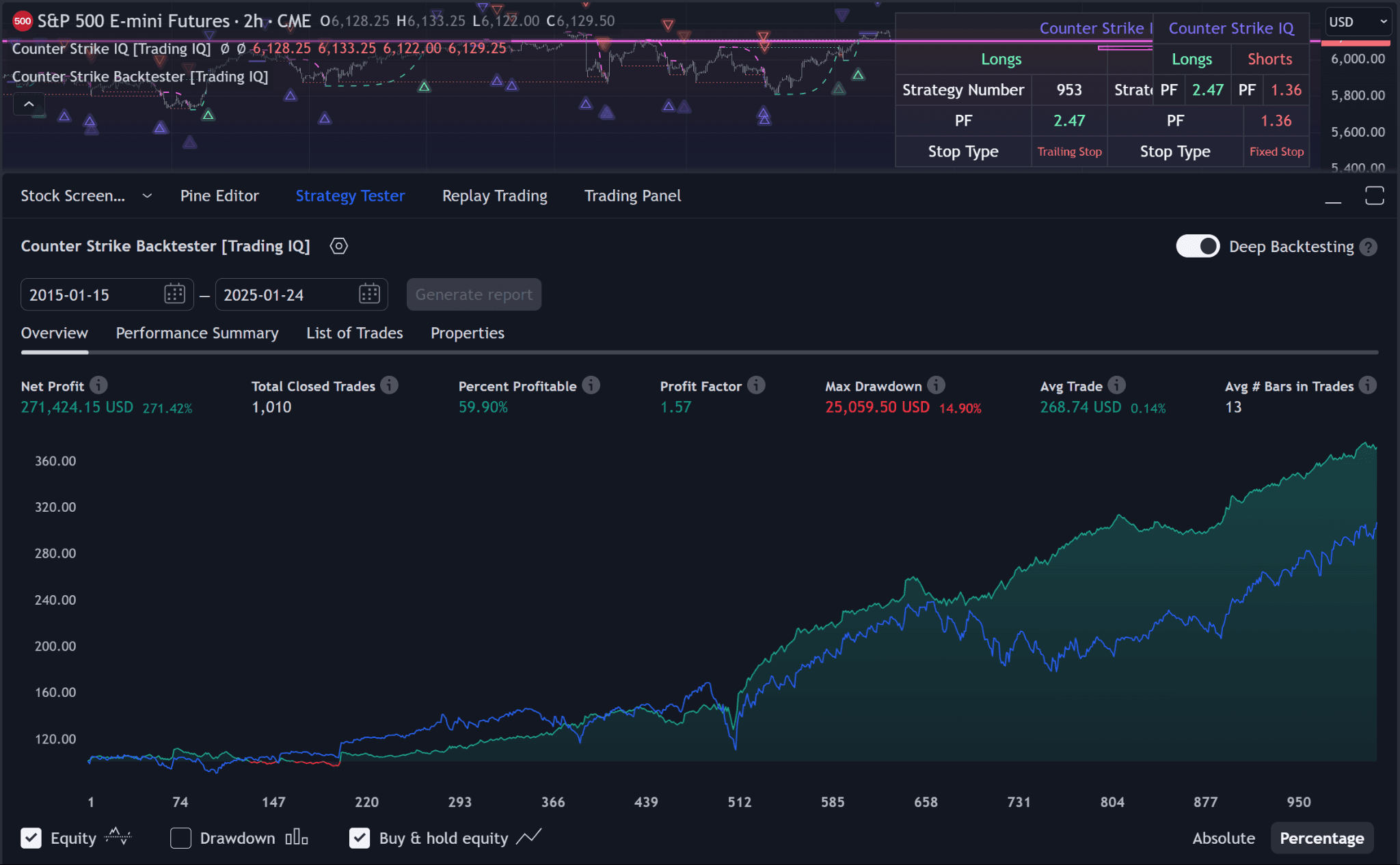The width and height of the screenshot is (1400, 865).
Task: Open the Pine Editor tab
Action: tap(219, 196)
